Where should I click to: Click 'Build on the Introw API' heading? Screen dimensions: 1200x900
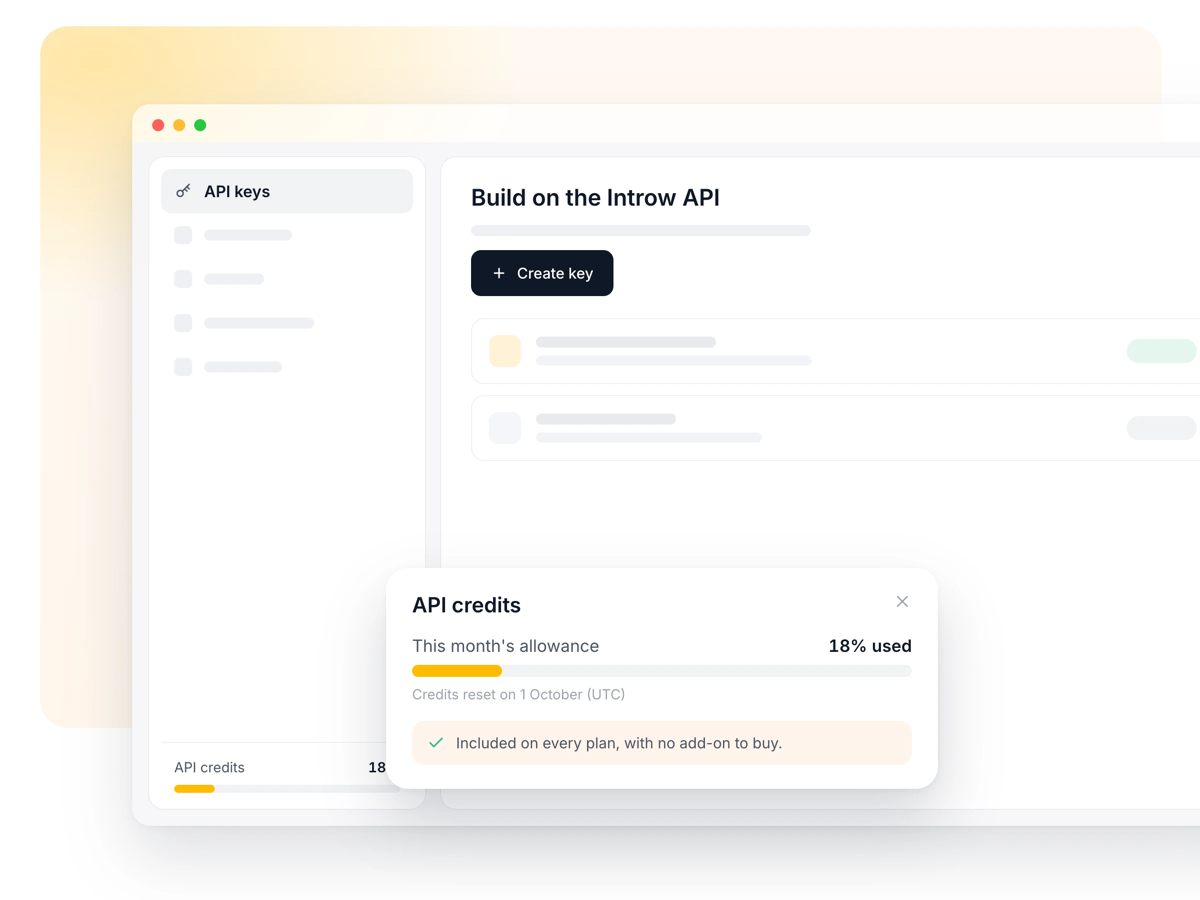596,198
